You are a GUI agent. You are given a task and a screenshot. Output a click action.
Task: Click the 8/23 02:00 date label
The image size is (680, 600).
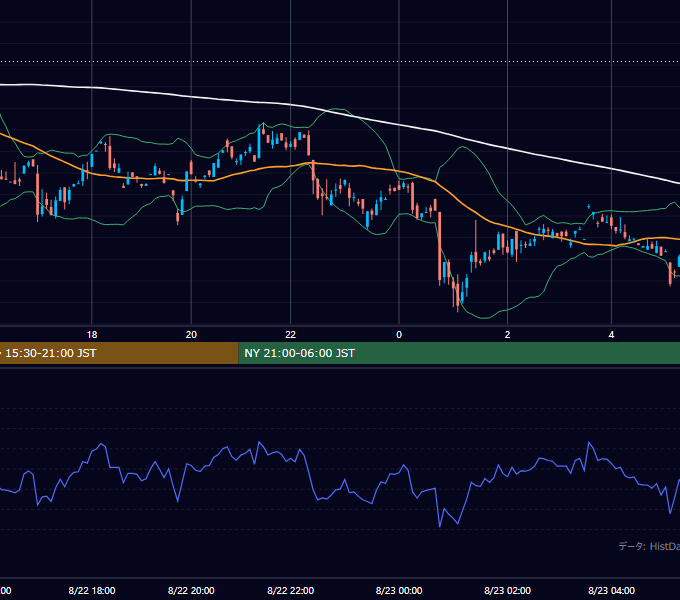click(507, 590)
